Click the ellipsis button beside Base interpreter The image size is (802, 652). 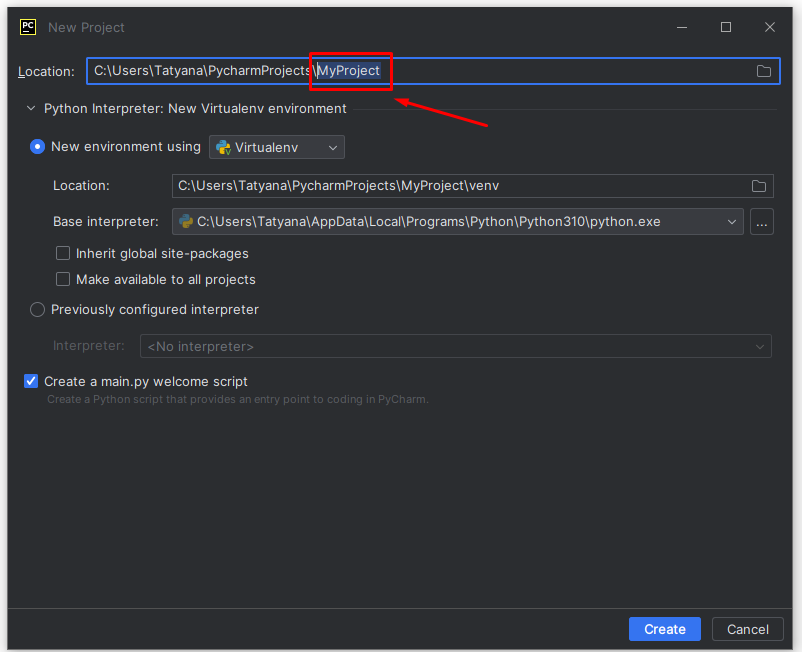762,222
